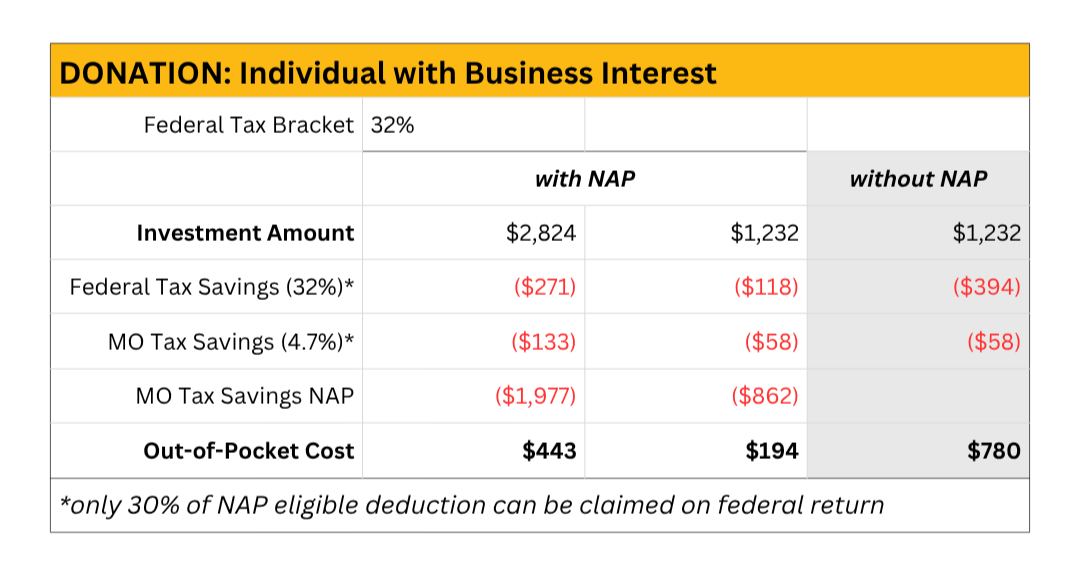
Task: Click the Investment Amount row label
Action: click(x=245, y=233)
